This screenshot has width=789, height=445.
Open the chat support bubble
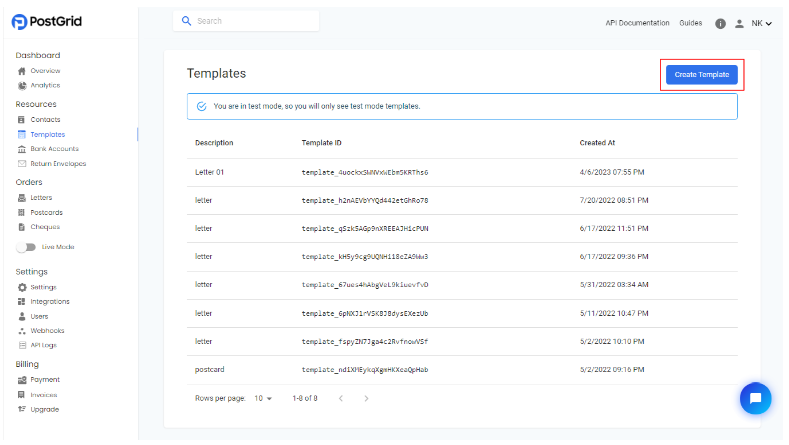[755, 398]
